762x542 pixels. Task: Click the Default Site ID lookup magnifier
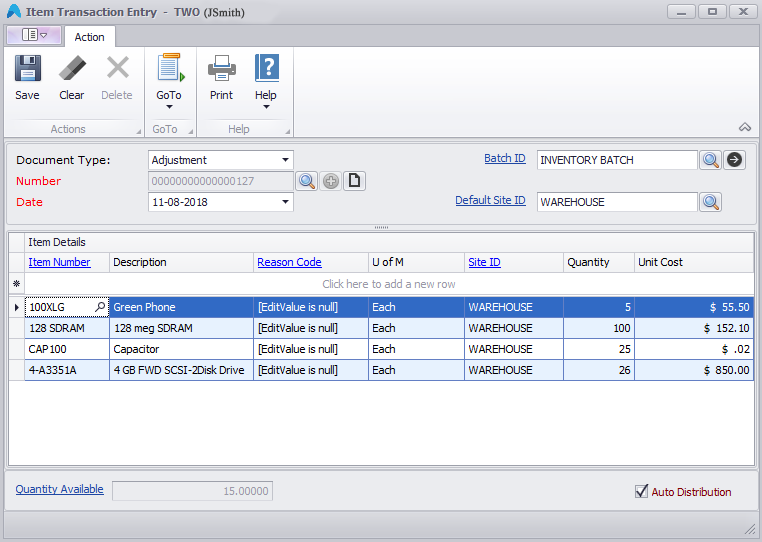point(710,202)
